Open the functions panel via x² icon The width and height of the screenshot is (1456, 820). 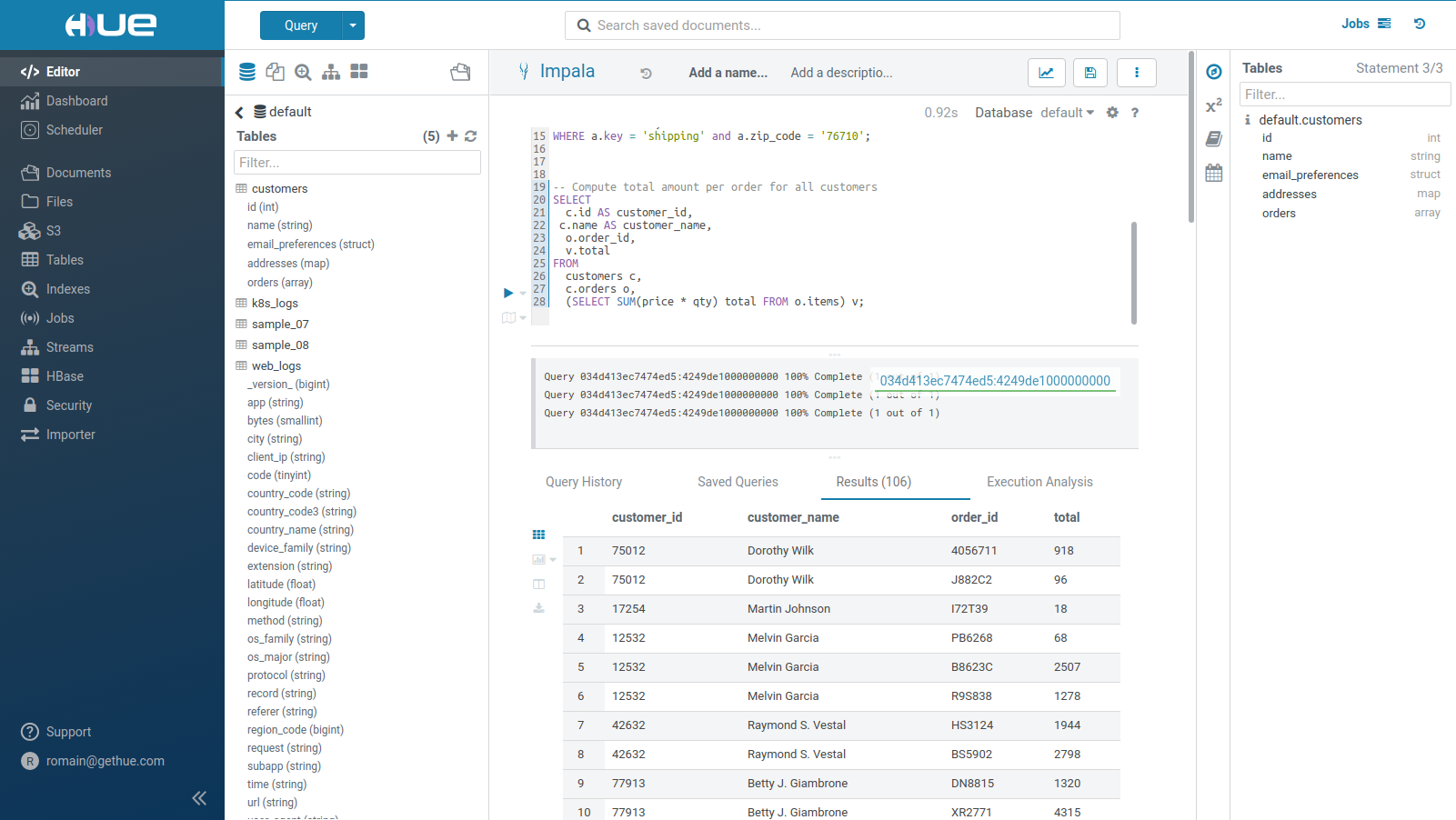tap(1213, 105)
